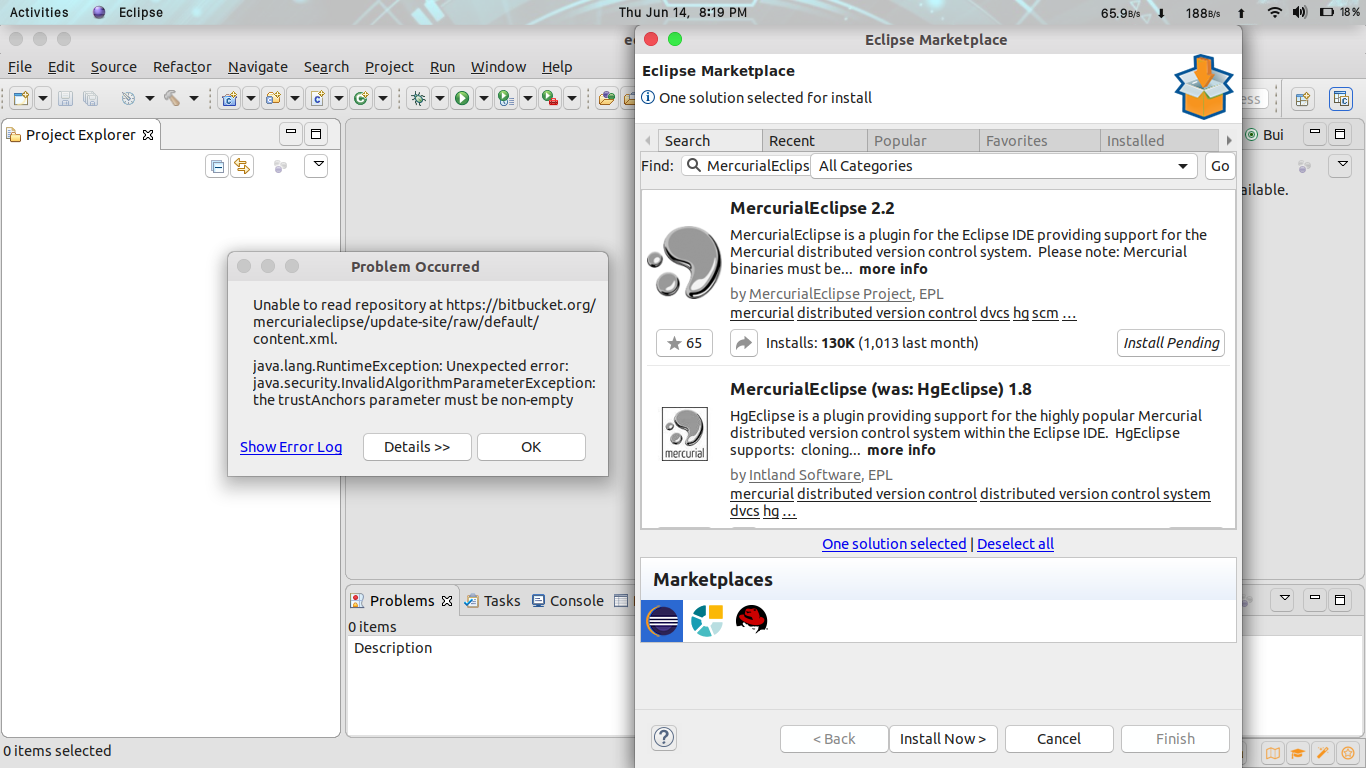This screenshot has width=1366, height=768.
Task: Select the C/C++ perspective icon
Action: (x=1341, y=99)
